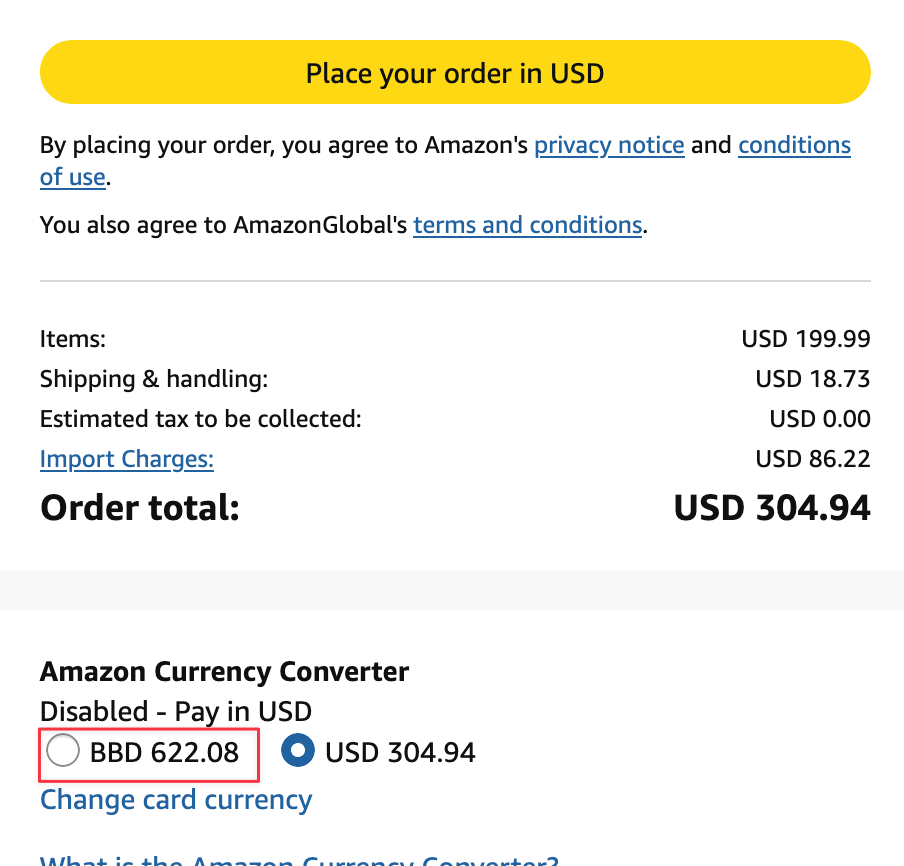Click the Items price USD 199.99
The image size is (904, 866).
coord(806,339)
